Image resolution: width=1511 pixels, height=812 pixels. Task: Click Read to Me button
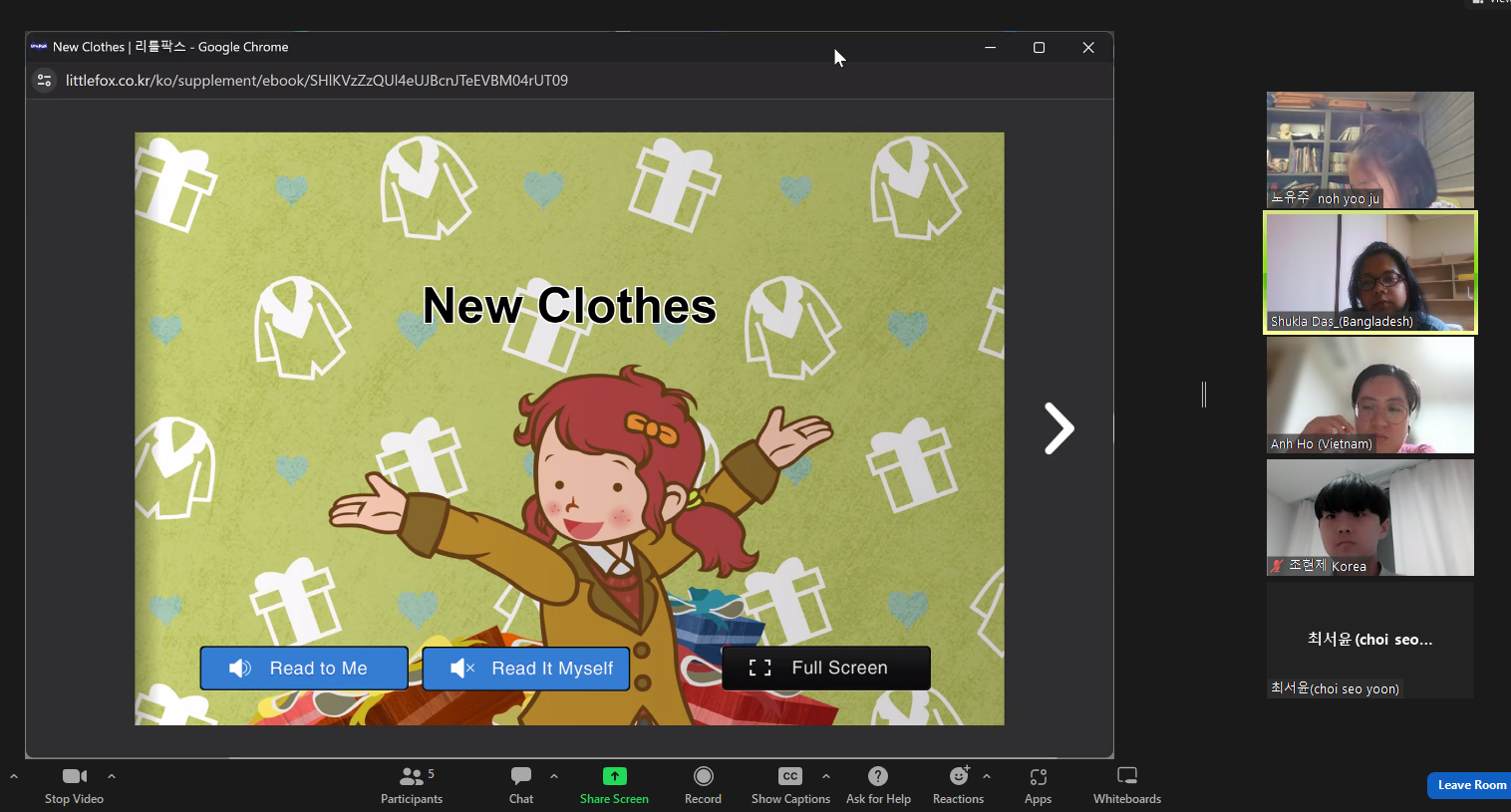click(304, 669)
